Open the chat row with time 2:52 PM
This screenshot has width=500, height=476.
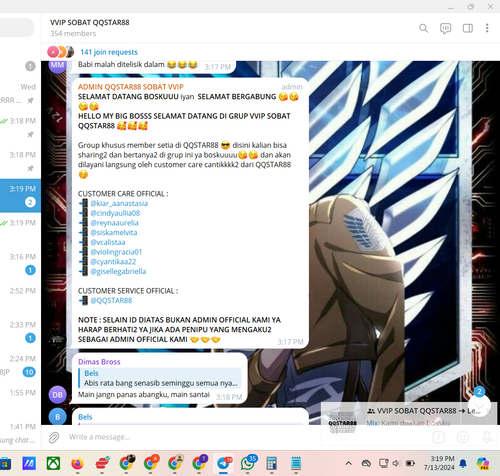click(x=20, y=297)
